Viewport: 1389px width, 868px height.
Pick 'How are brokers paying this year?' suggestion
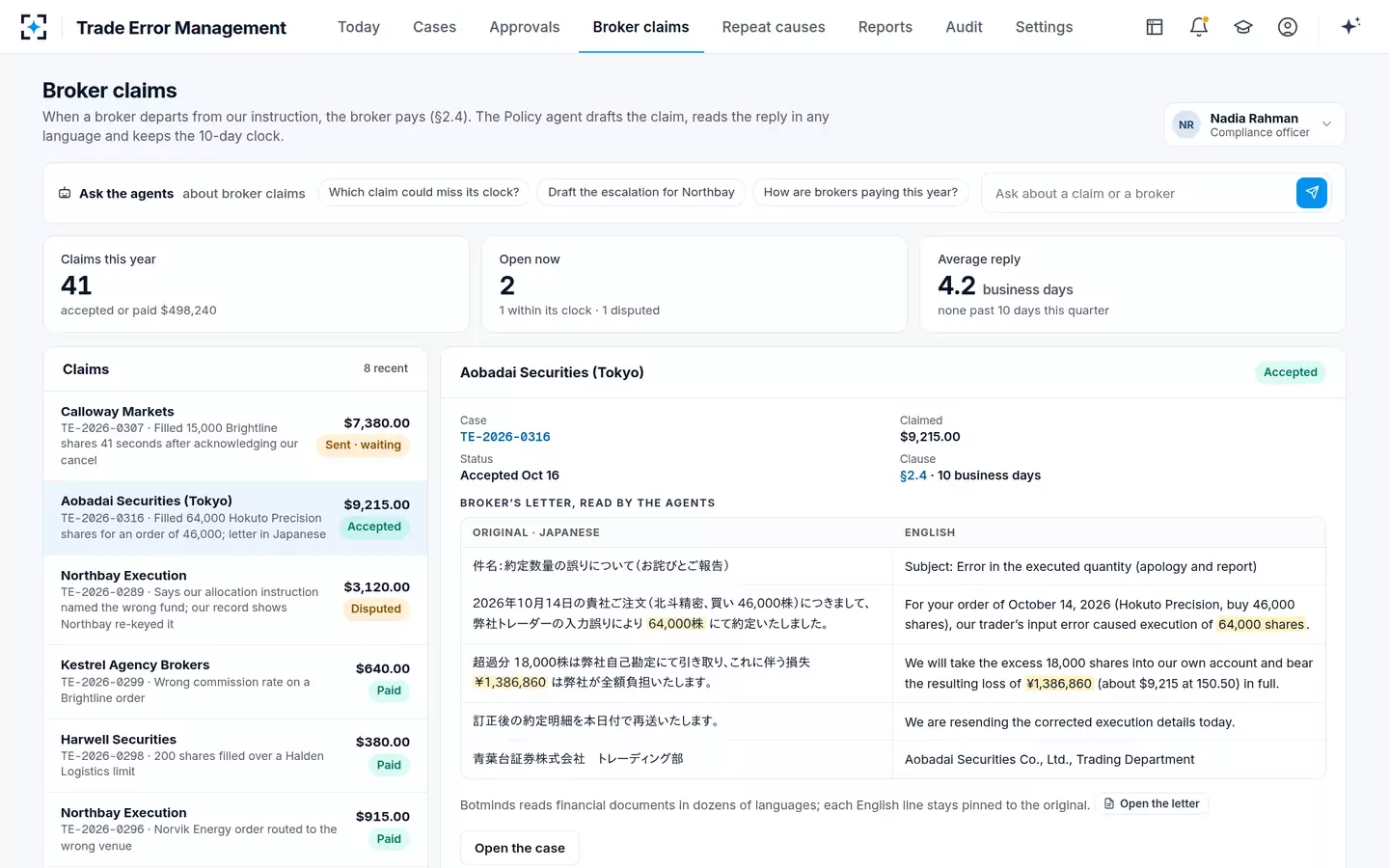click(860, 192)
